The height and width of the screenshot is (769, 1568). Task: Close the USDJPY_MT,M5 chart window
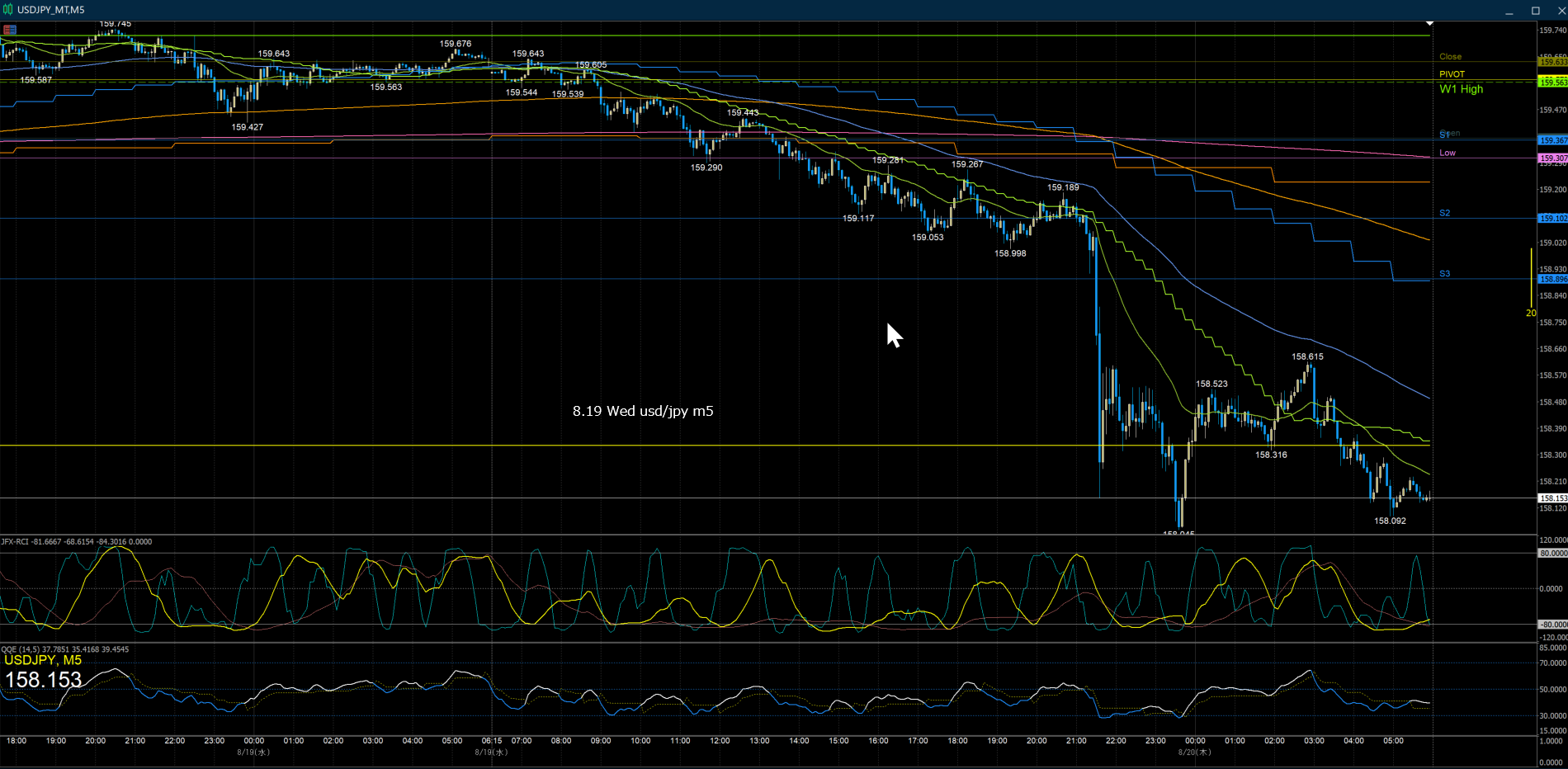[1558, 10]
